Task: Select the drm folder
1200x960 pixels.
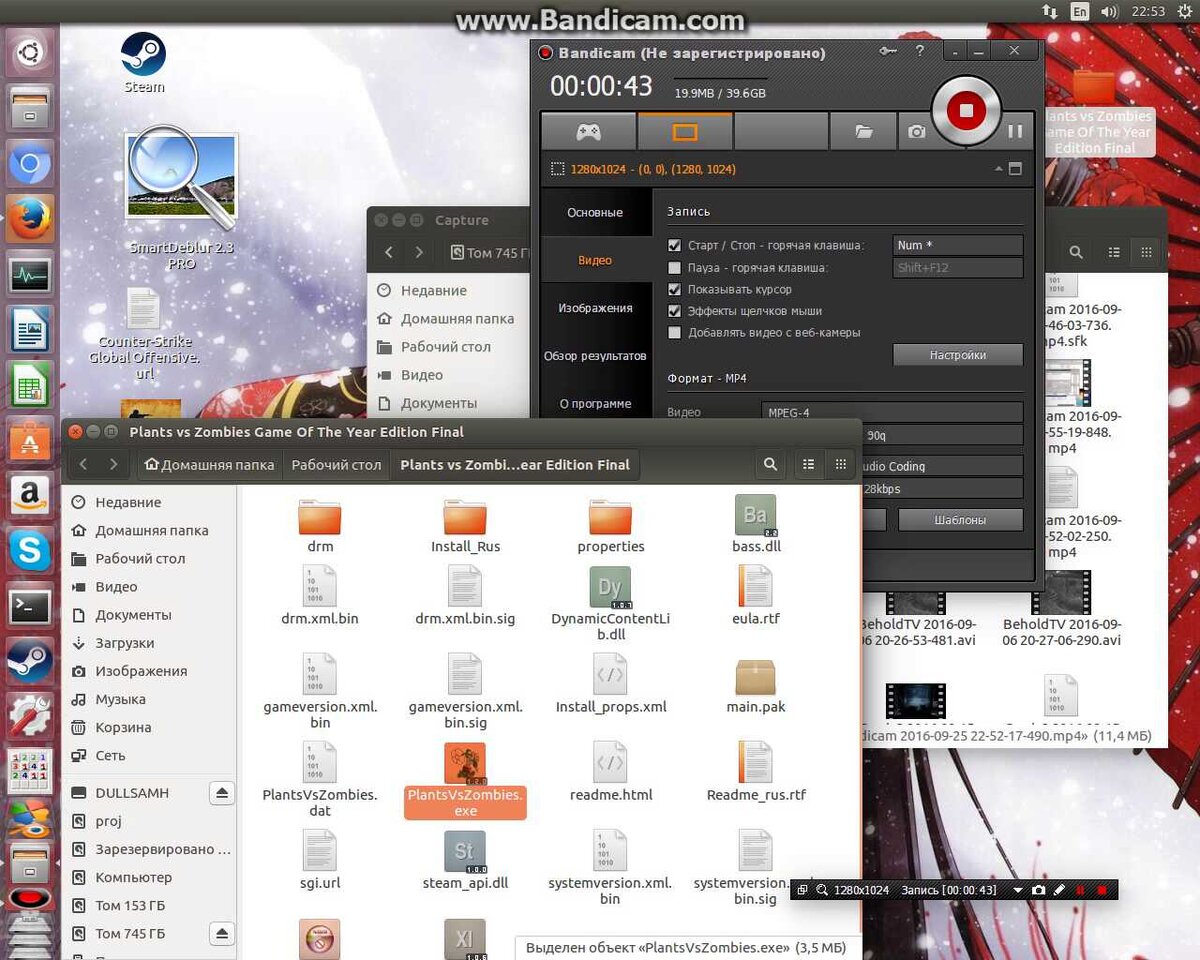Action: pyautogui.click(x=320, y=525)
